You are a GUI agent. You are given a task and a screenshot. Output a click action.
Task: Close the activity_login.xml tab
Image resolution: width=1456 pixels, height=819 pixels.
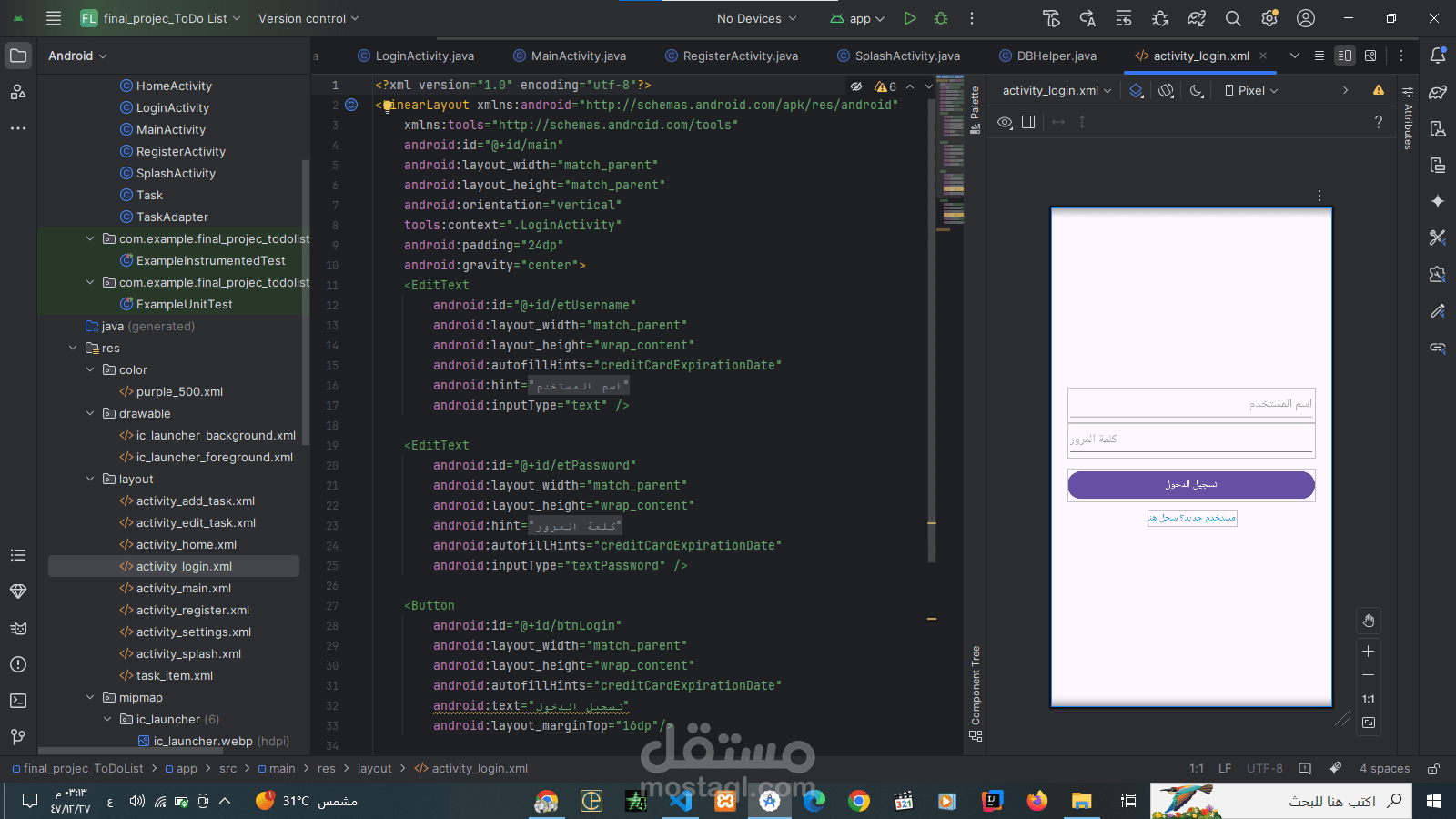(1263, 56)
